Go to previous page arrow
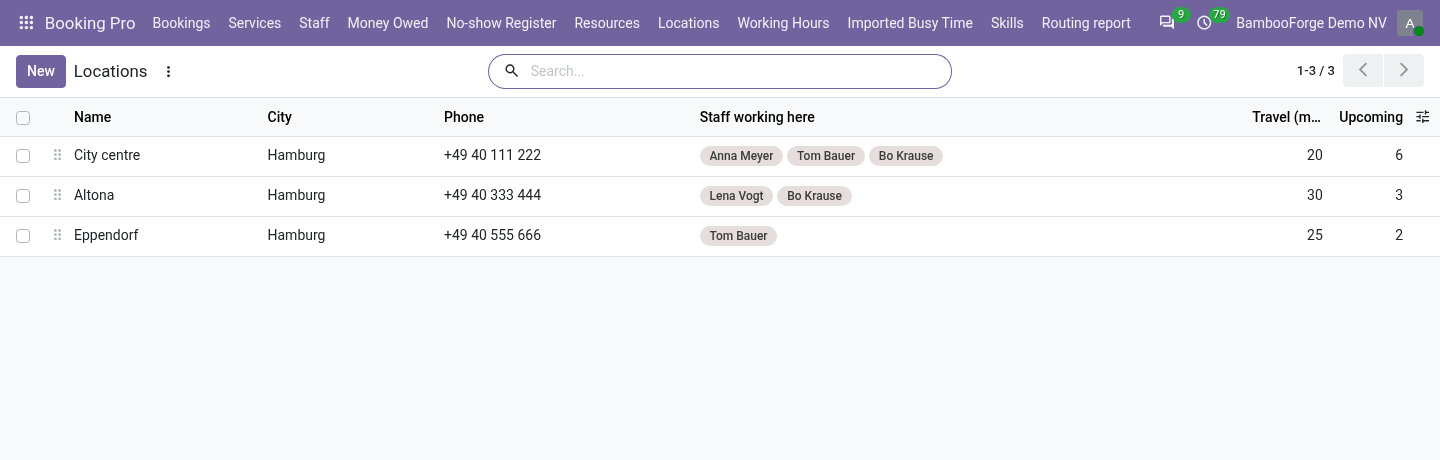This screenshot has width=1440, height=460. point(1363,70)
